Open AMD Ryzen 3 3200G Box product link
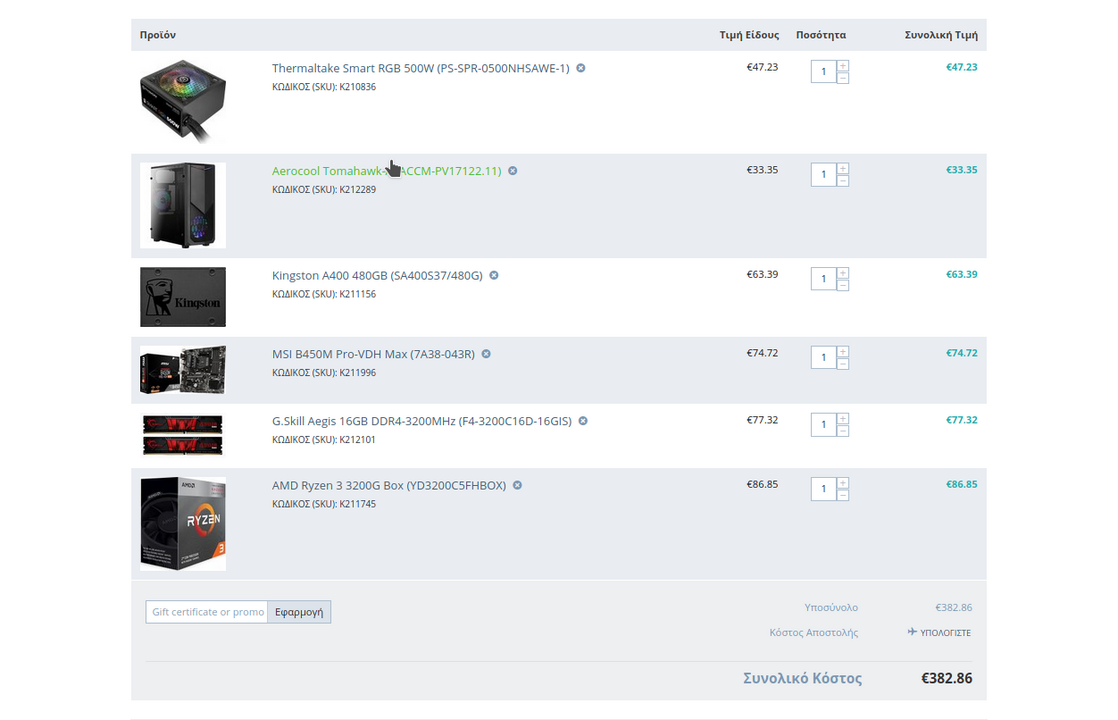 pos(389,485)
